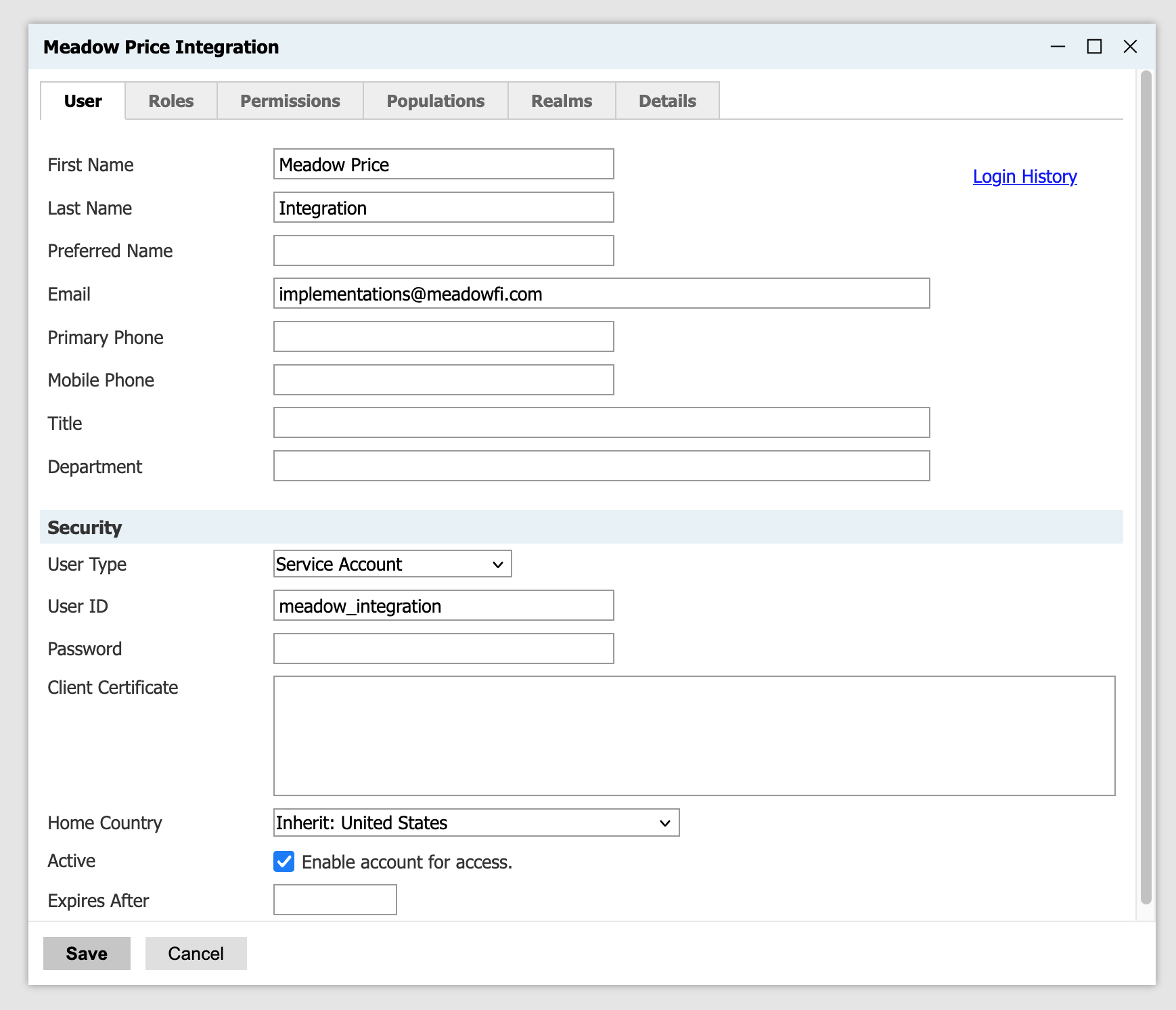Switch to the Roles tab
This screenshot has width=1176, height=1010.
point(171,101)
